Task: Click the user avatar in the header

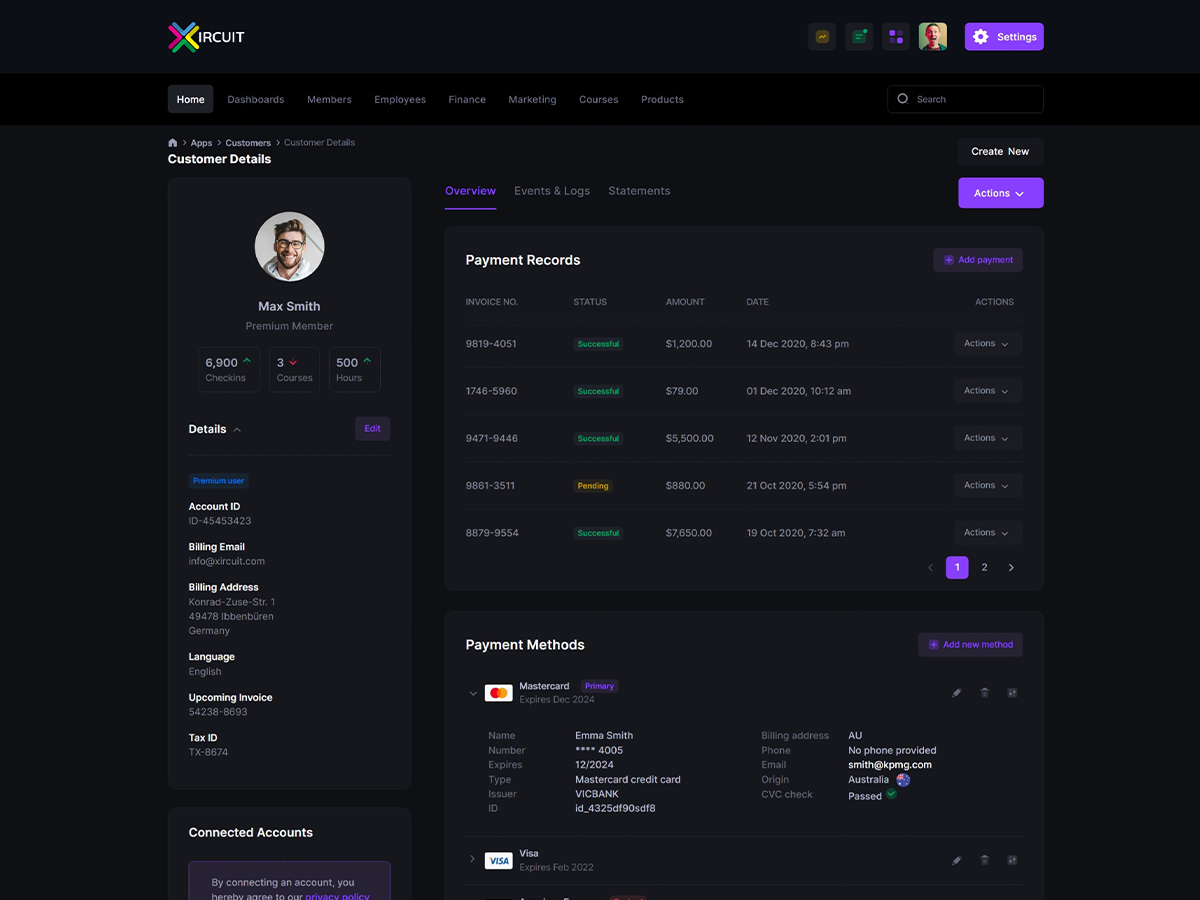Action: pos(933,37)
